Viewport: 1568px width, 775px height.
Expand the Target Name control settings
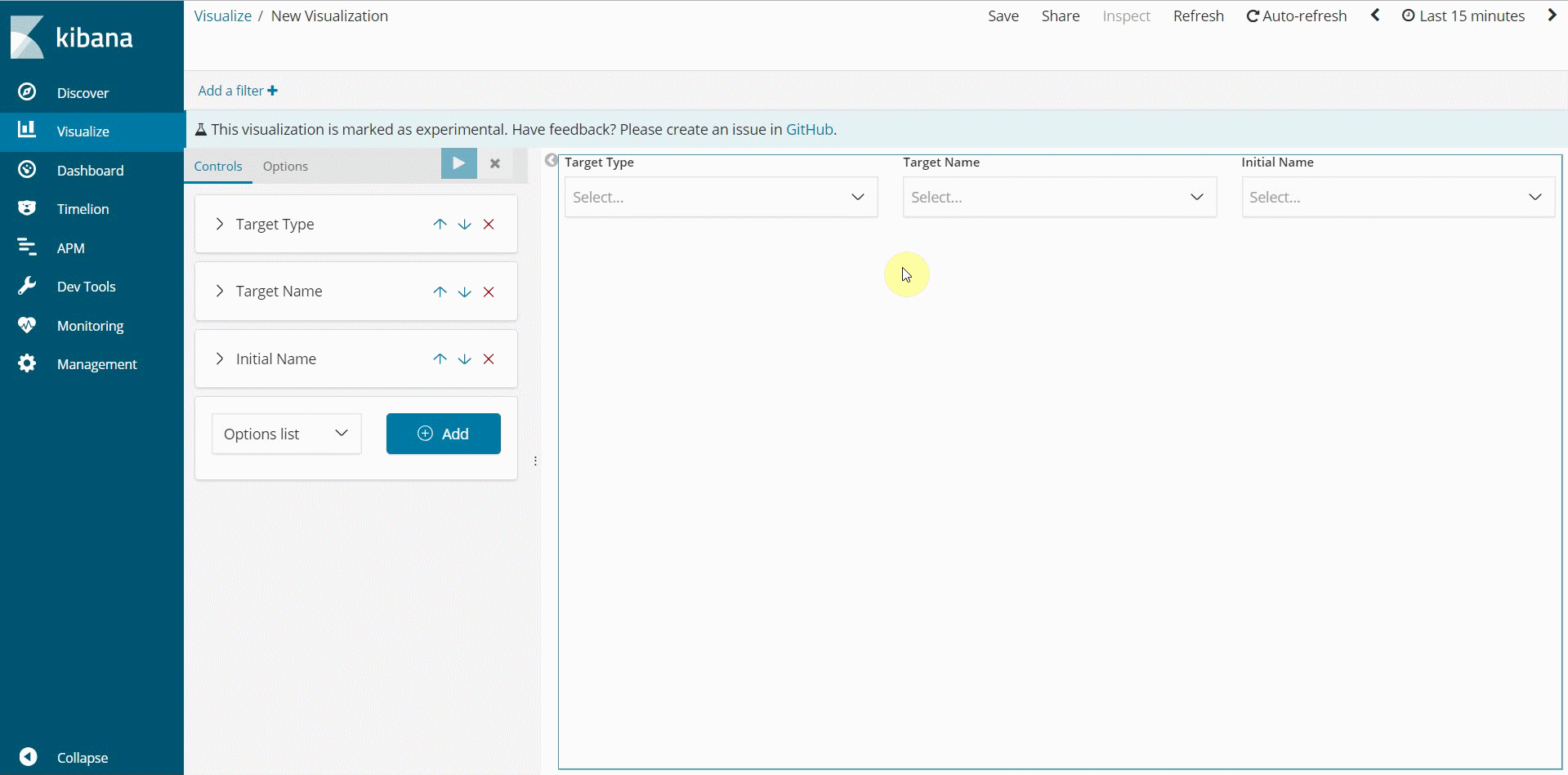[218, 291]
